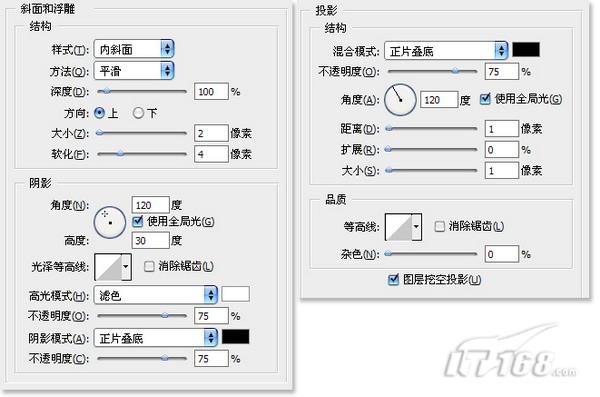Click the drop shadow angle dial
Viewport: 600px width, 397px height.
tap(400, 100)
